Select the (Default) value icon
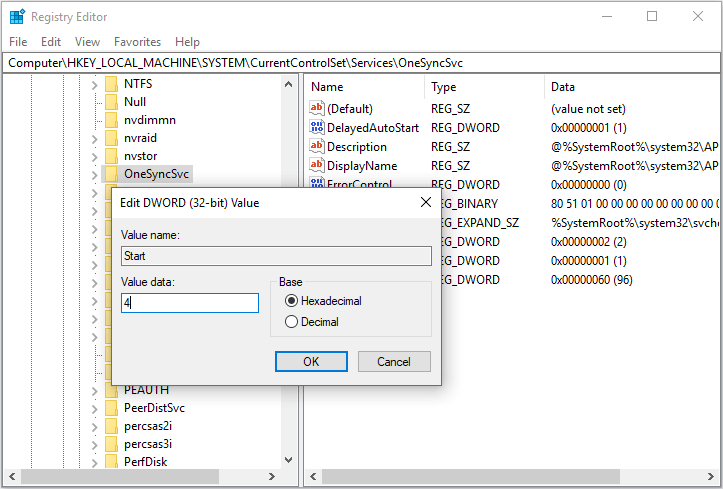 click(318, 109)
